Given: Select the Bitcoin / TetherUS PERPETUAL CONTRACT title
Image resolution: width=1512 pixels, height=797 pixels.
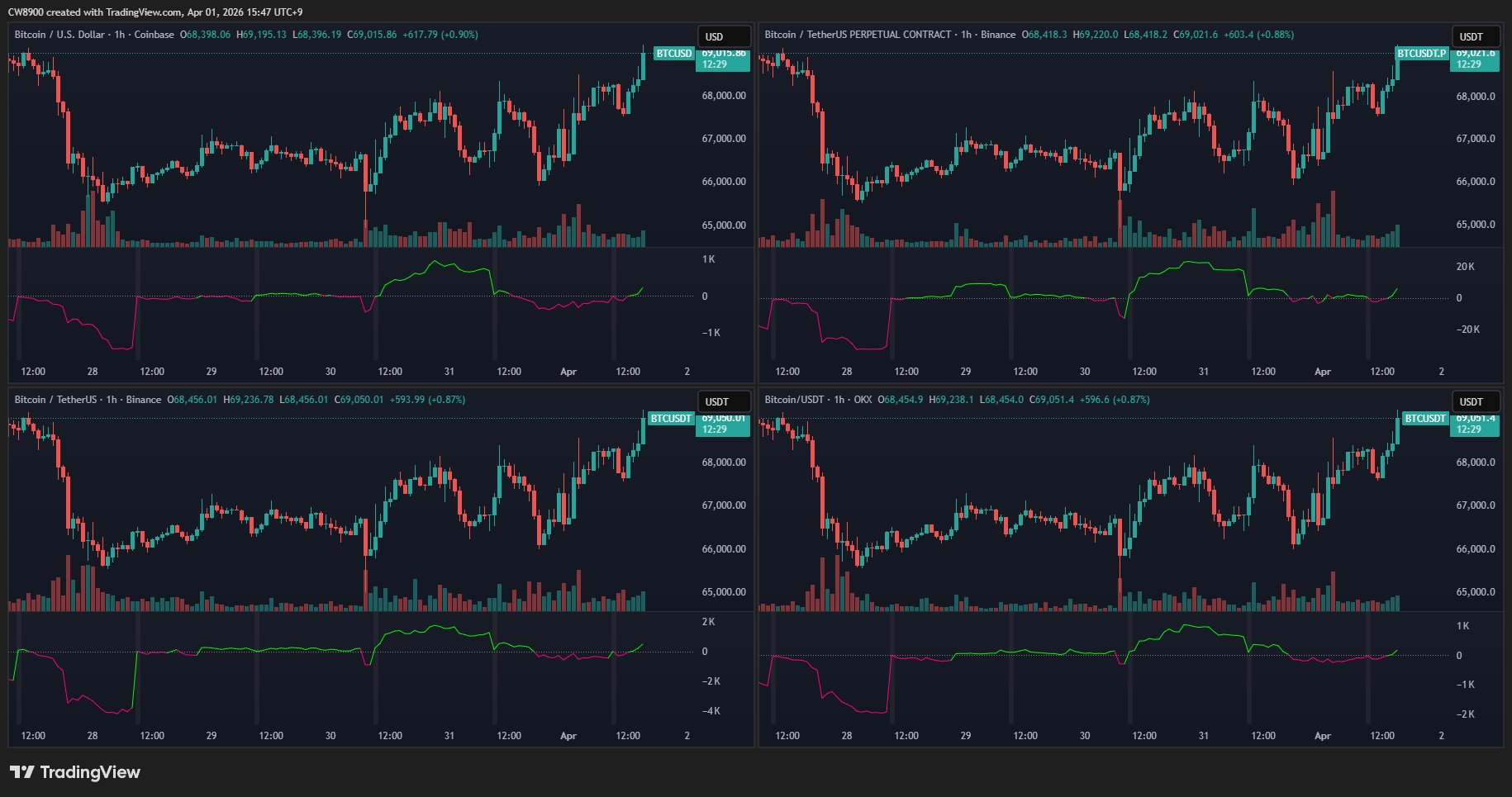Looking at the screenshot, I should pos(890,35).
